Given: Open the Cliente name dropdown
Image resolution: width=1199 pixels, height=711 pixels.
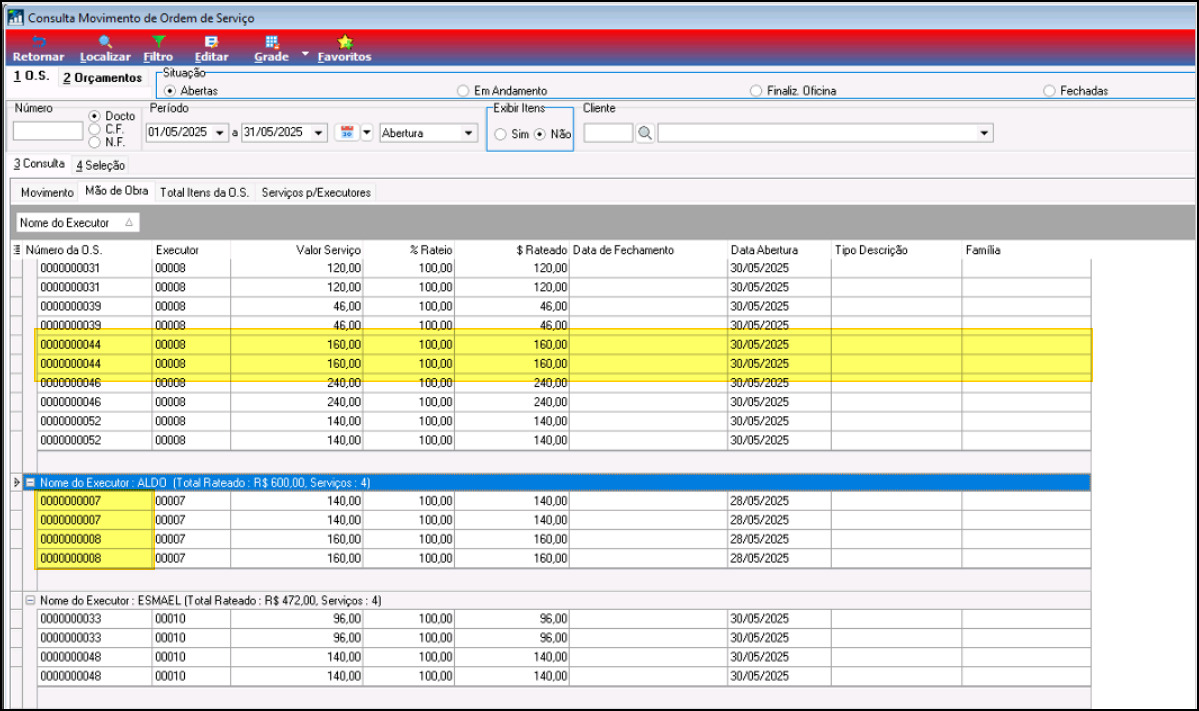Looking at the screenshot, I should pos(984,133).
